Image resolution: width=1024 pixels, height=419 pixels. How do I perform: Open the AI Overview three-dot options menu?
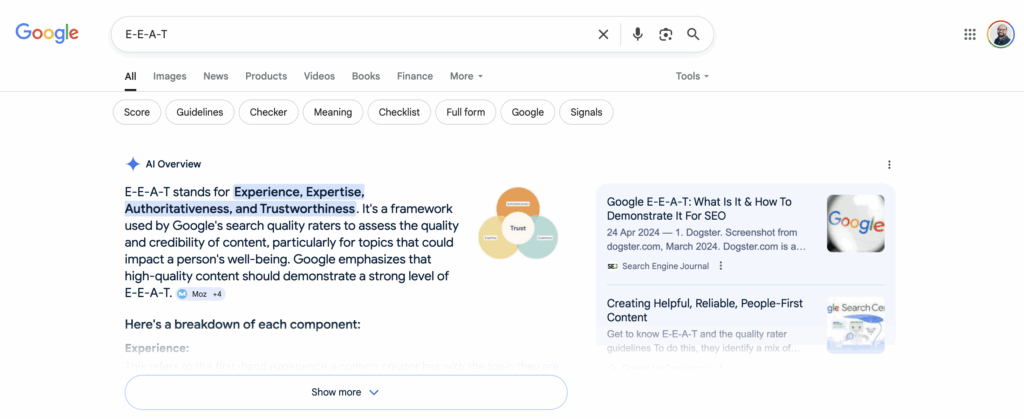tap(889, 164)
